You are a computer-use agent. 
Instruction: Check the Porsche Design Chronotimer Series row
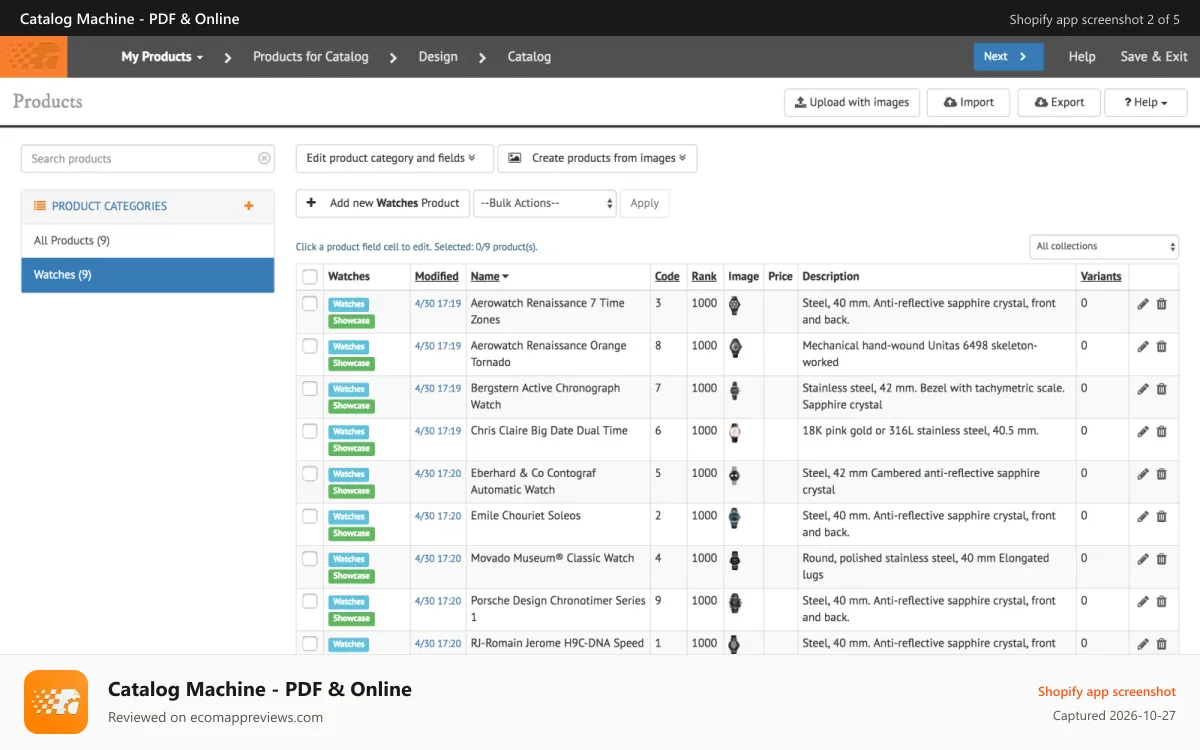click(310, 601)
